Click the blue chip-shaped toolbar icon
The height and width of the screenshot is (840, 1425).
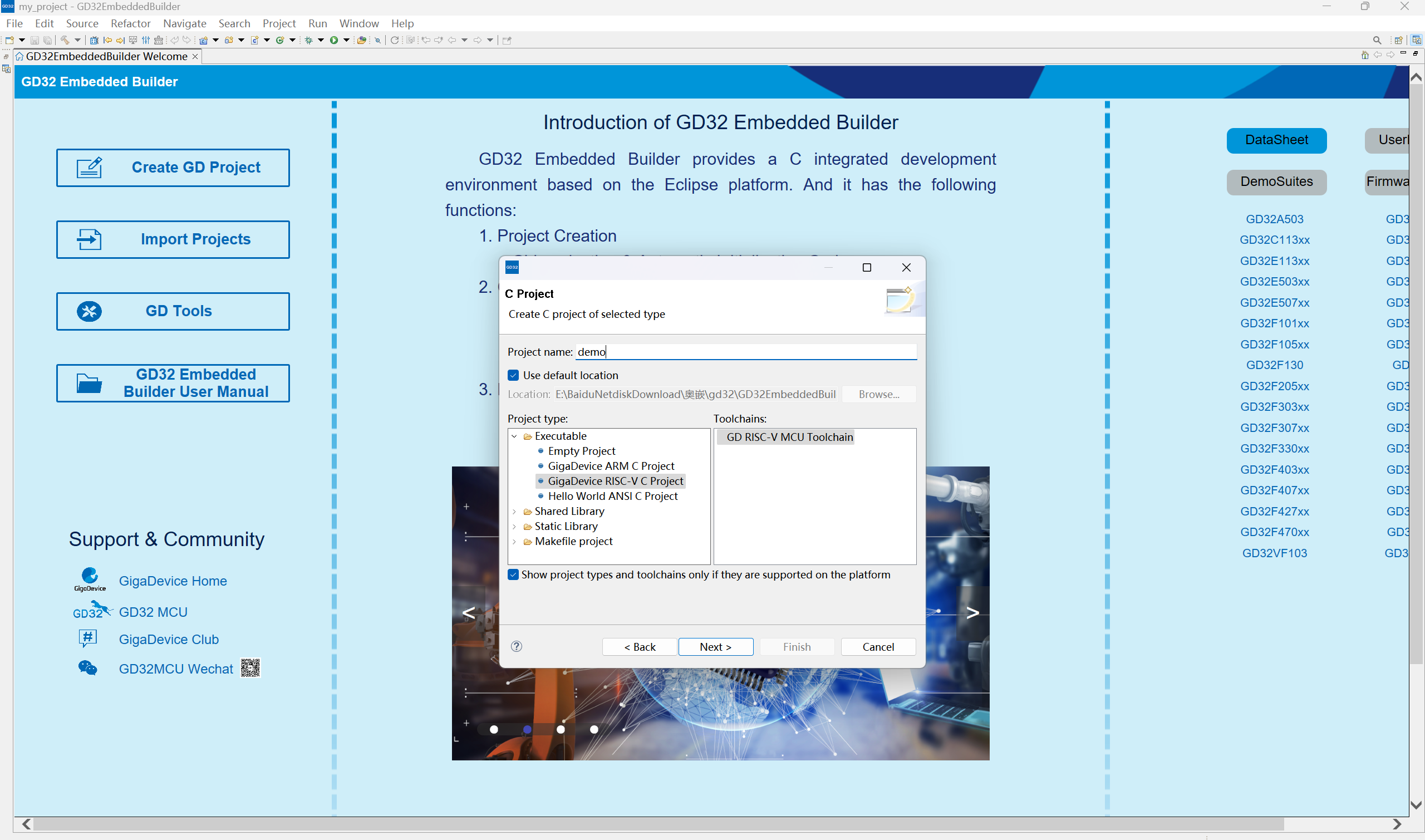tap(94, 40)
